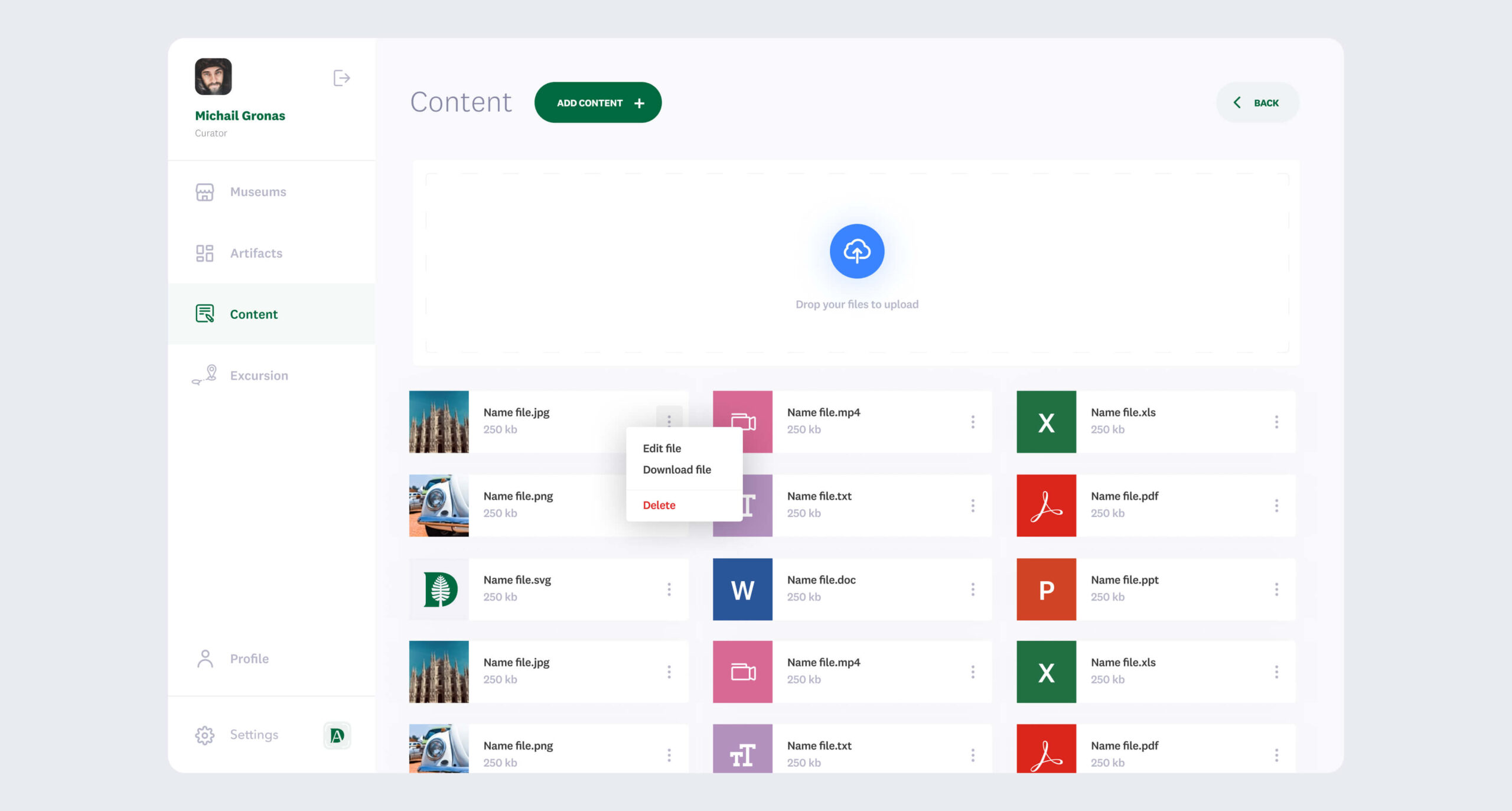This screenshot has height=811, width=1512.
Task: Open the more menu for first Name file.xls
Action: point(1276,422)
